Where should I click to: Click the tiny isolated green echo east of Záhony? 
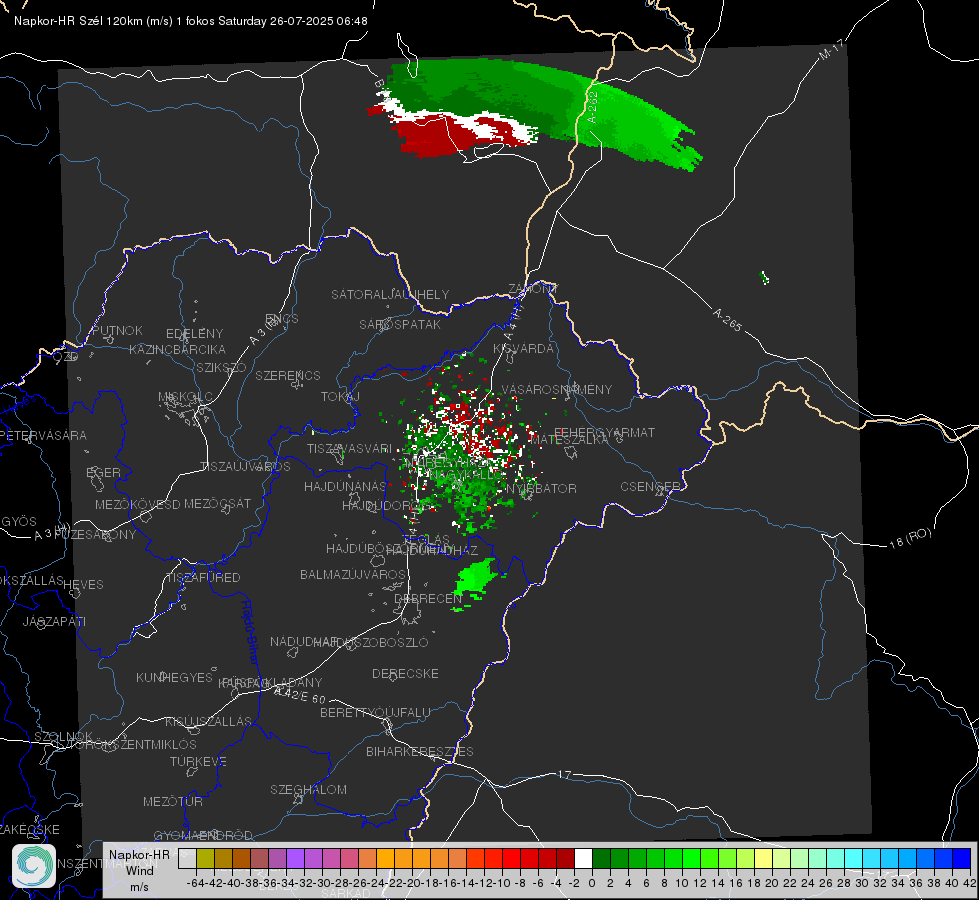764,277
